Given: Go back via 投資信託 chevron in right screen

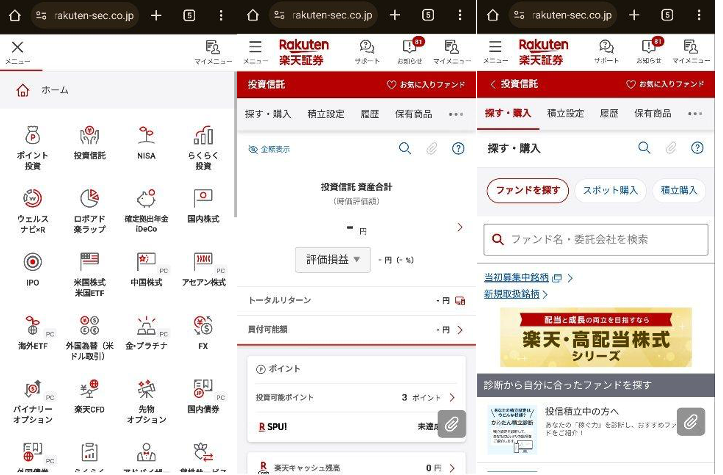Looking at the screenshot, I should click(x=493, y=84).
